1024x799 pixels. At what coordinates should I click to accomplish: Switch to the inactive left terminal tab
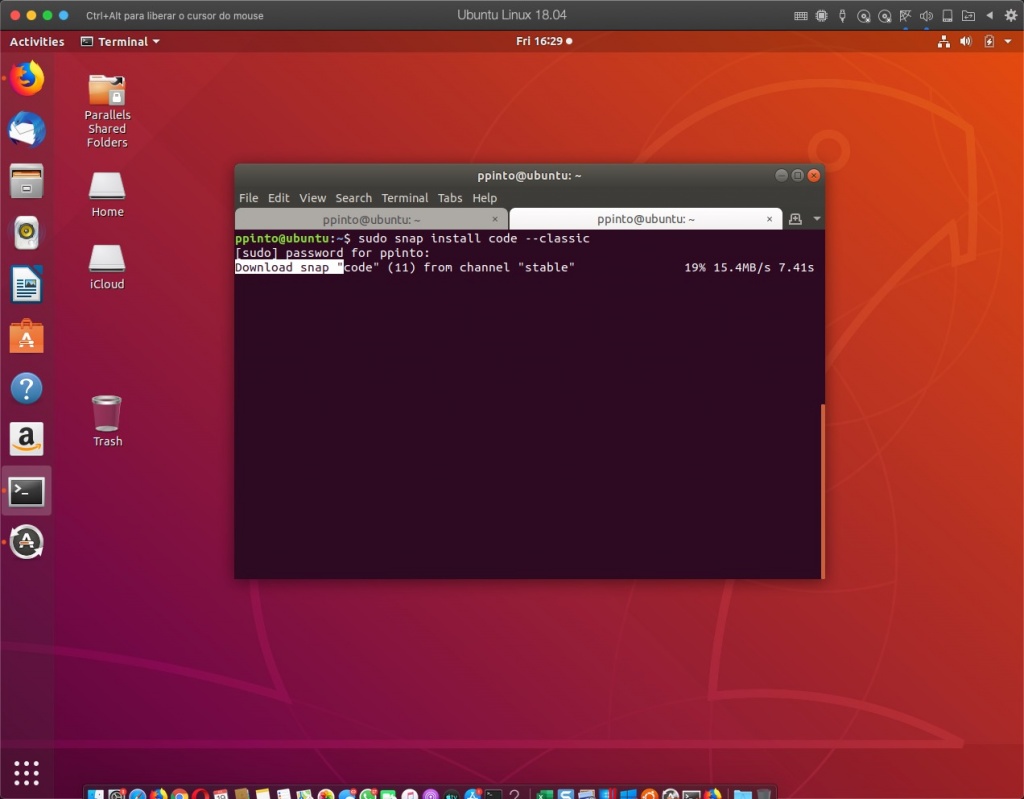click(x=371, y=220)
